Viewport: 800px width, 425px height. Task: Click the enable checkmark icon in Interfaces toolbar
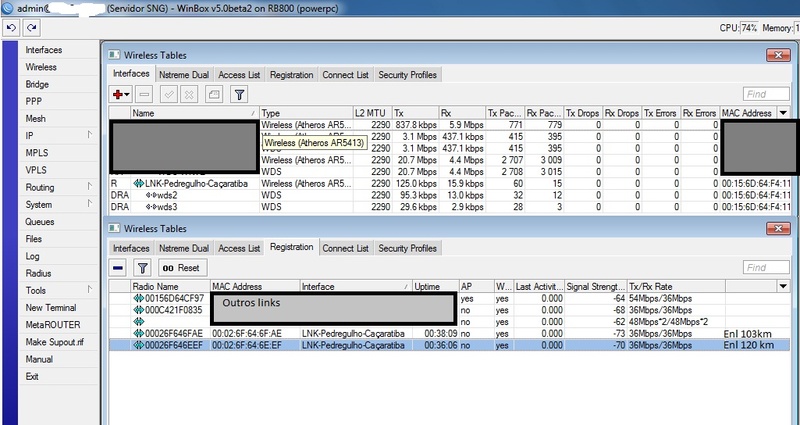point(167,94)
